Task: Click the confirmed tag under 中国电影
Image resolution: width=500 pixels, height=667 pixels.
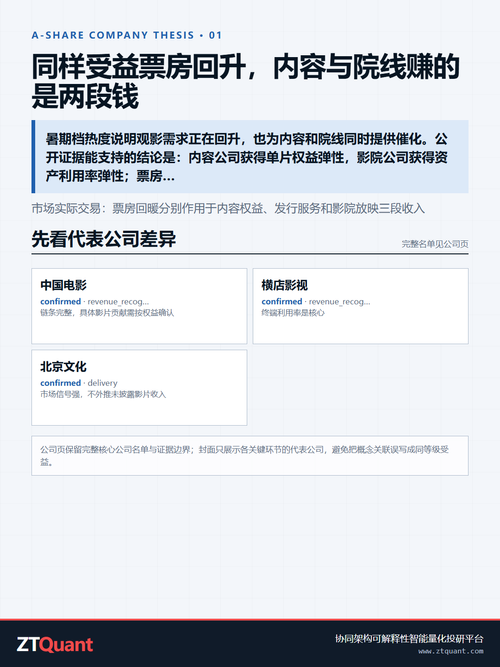Action: (x=60, y=301)
